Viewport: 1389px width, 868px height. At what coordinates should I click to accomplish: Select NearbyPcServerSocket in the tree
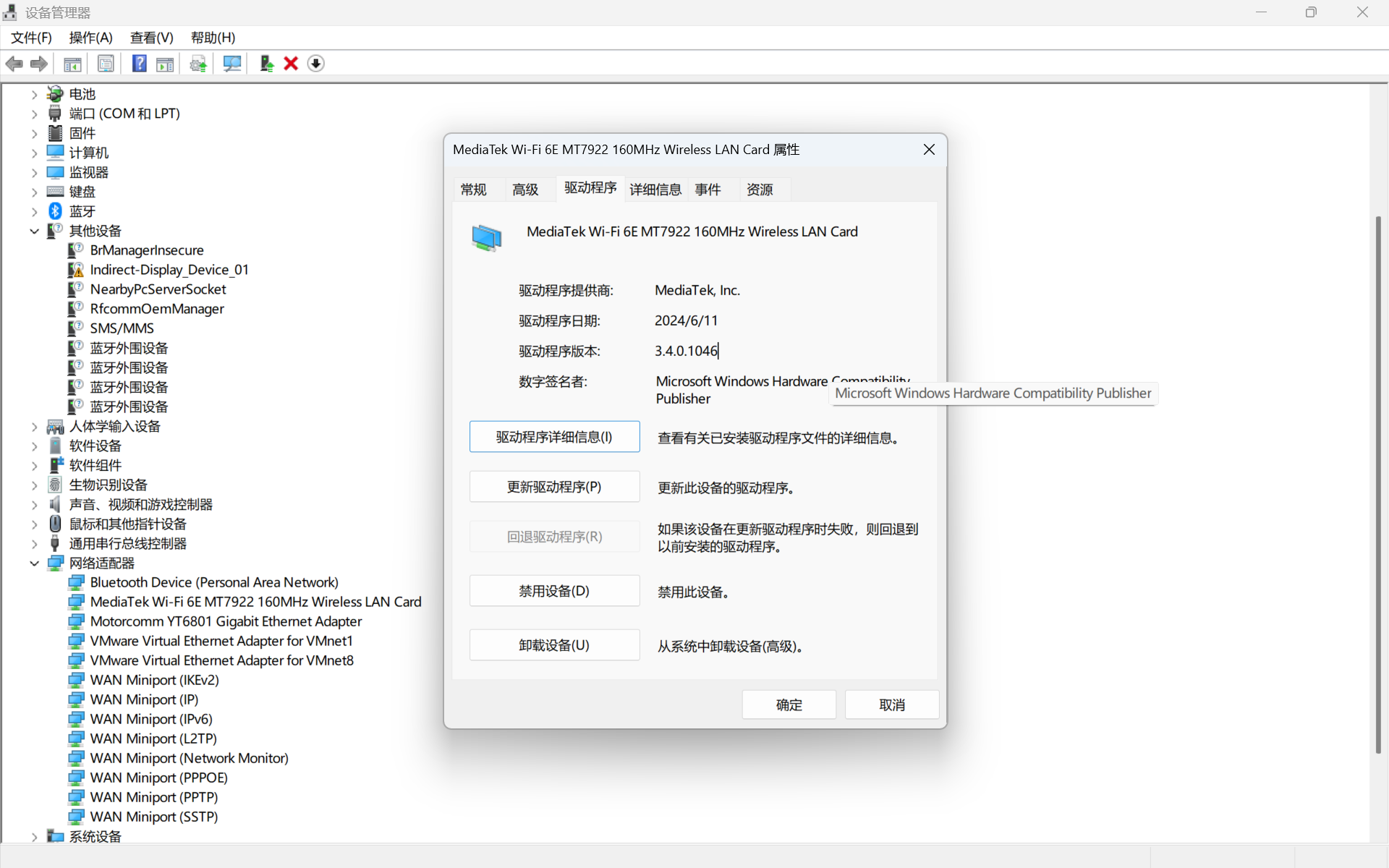pyautogui.click(x=158, y=289)
